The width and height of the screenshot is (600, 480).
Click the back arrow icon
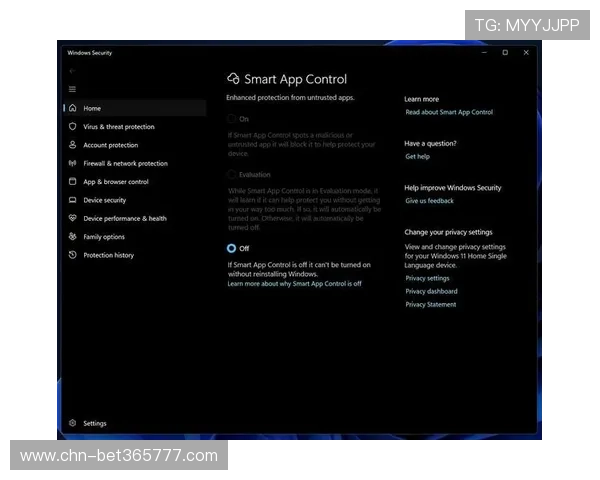click(72, 71)
